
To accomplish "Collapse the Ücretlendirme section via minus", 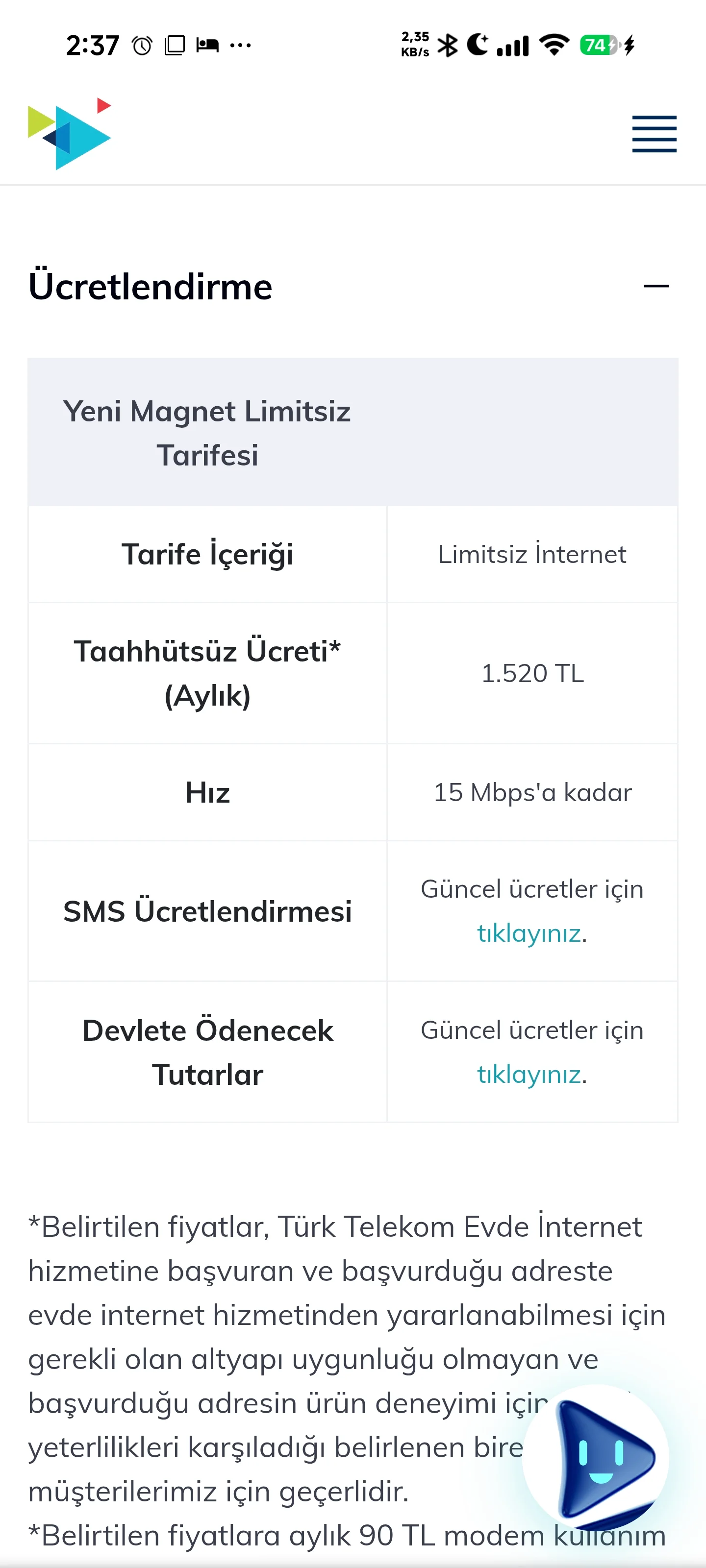I will (x=656, y=286).
